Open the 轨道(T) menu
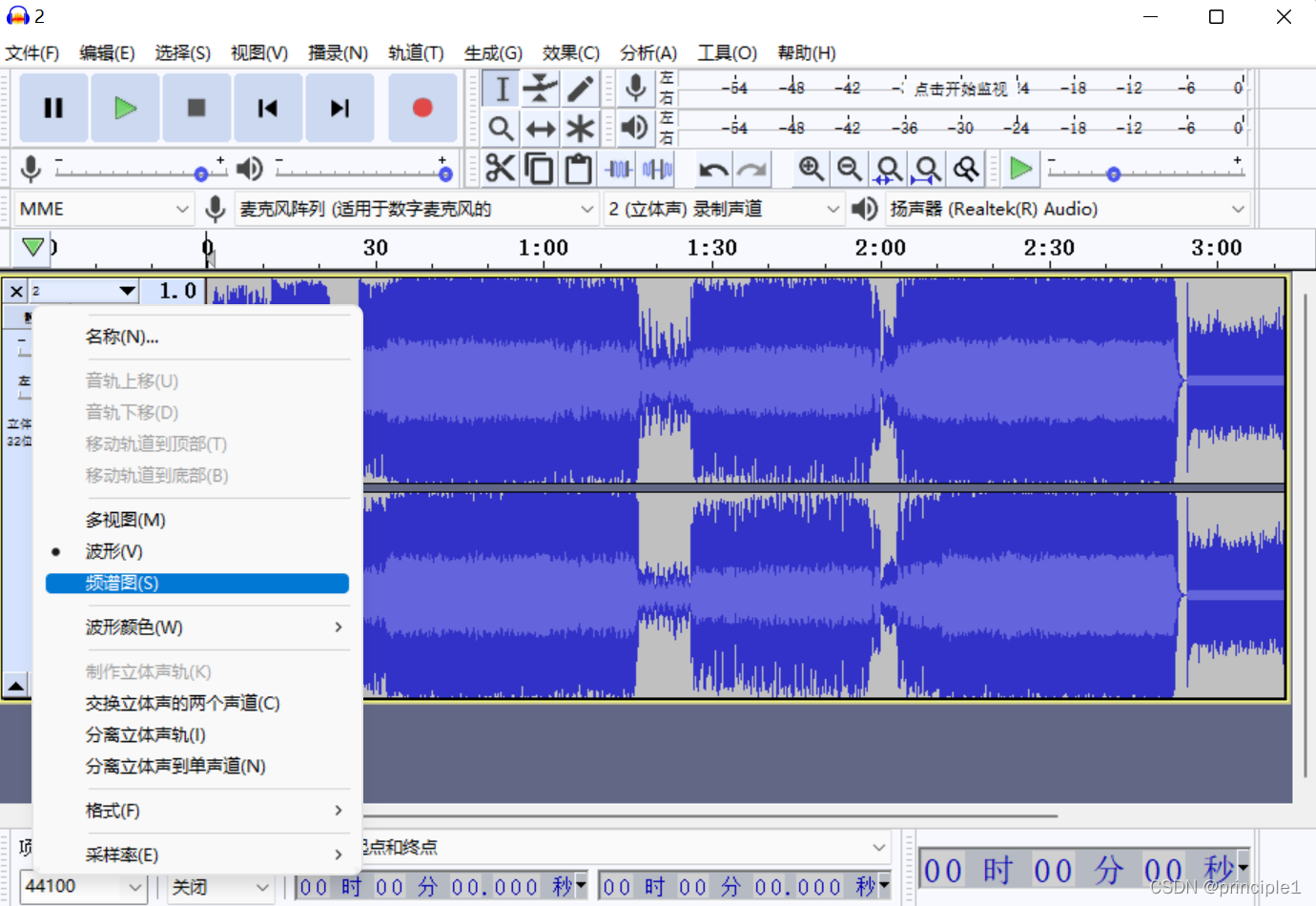Viewport: 1316px width, 906px height. pyautogui.click(x=416, y=52)
